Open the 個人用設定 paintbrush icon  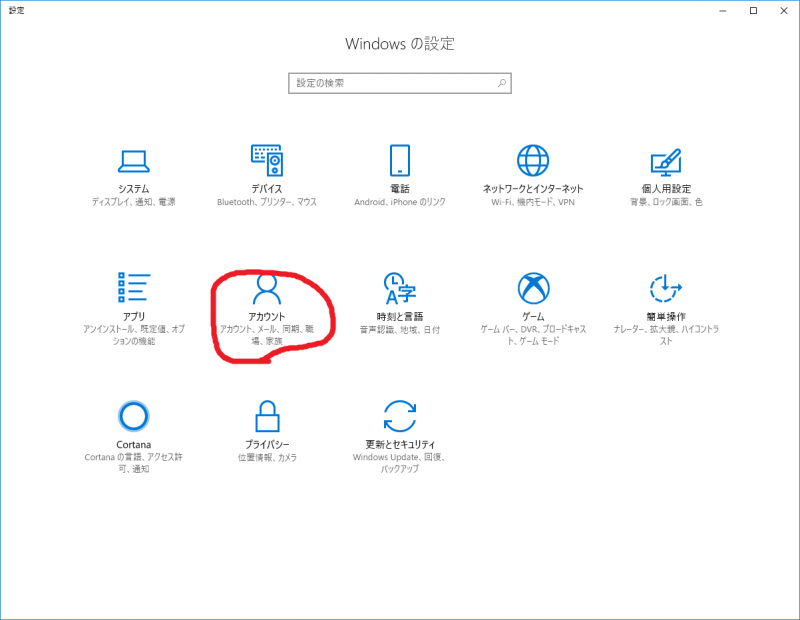pyautogui.click(x=666, y=160)
